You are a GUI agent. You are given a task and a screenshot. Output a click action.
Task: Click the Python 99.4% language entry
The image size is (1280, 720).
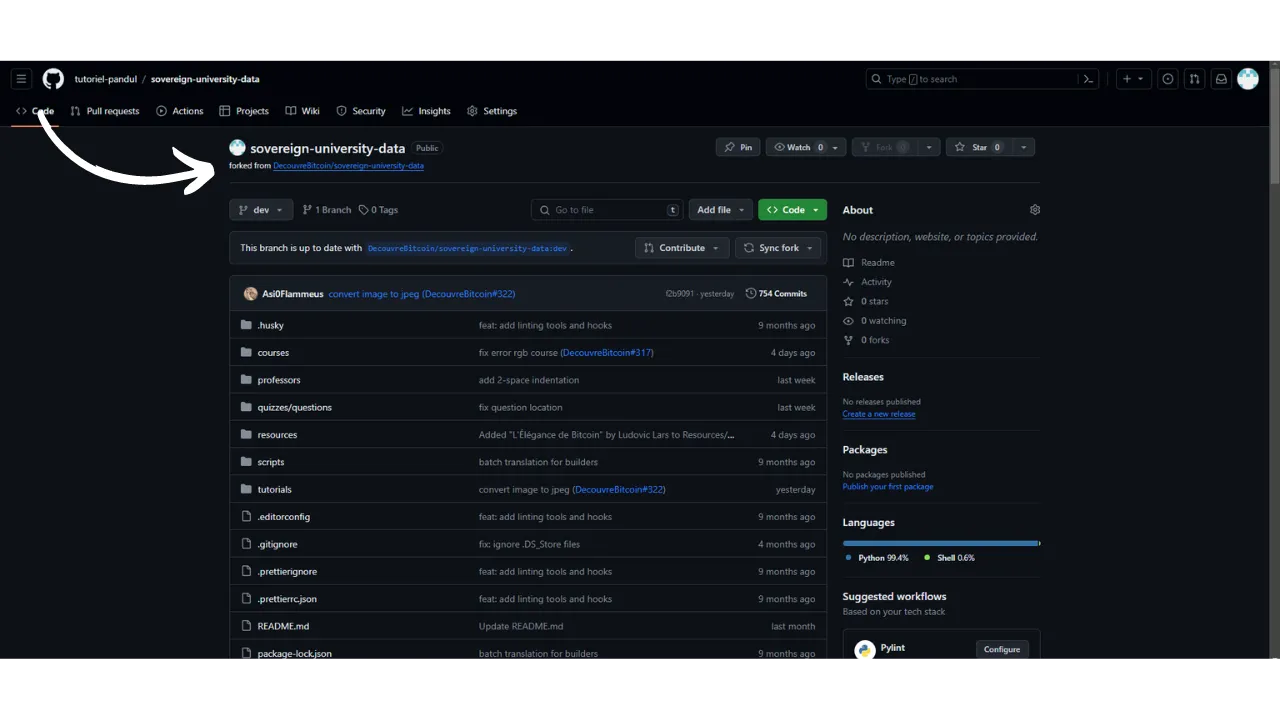877,558
